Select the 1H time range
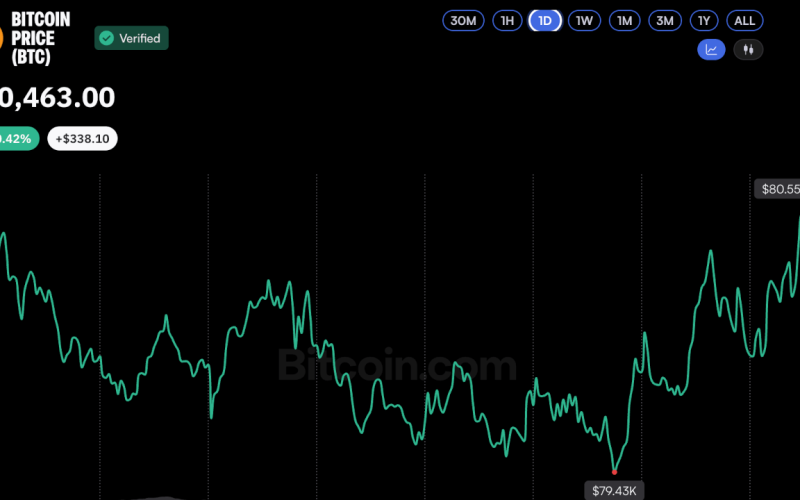This screenshot has height=500, width=800. (507, 21)
